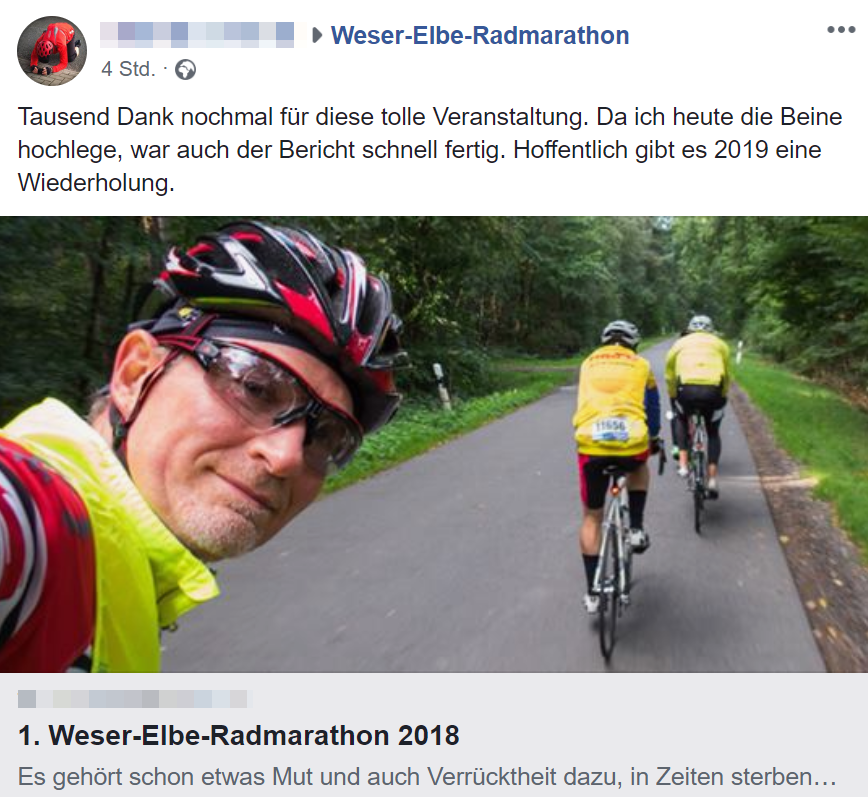Click the white roadside marker post in photo
Viewport: 868px width, 797px height.
pos(442,386)
